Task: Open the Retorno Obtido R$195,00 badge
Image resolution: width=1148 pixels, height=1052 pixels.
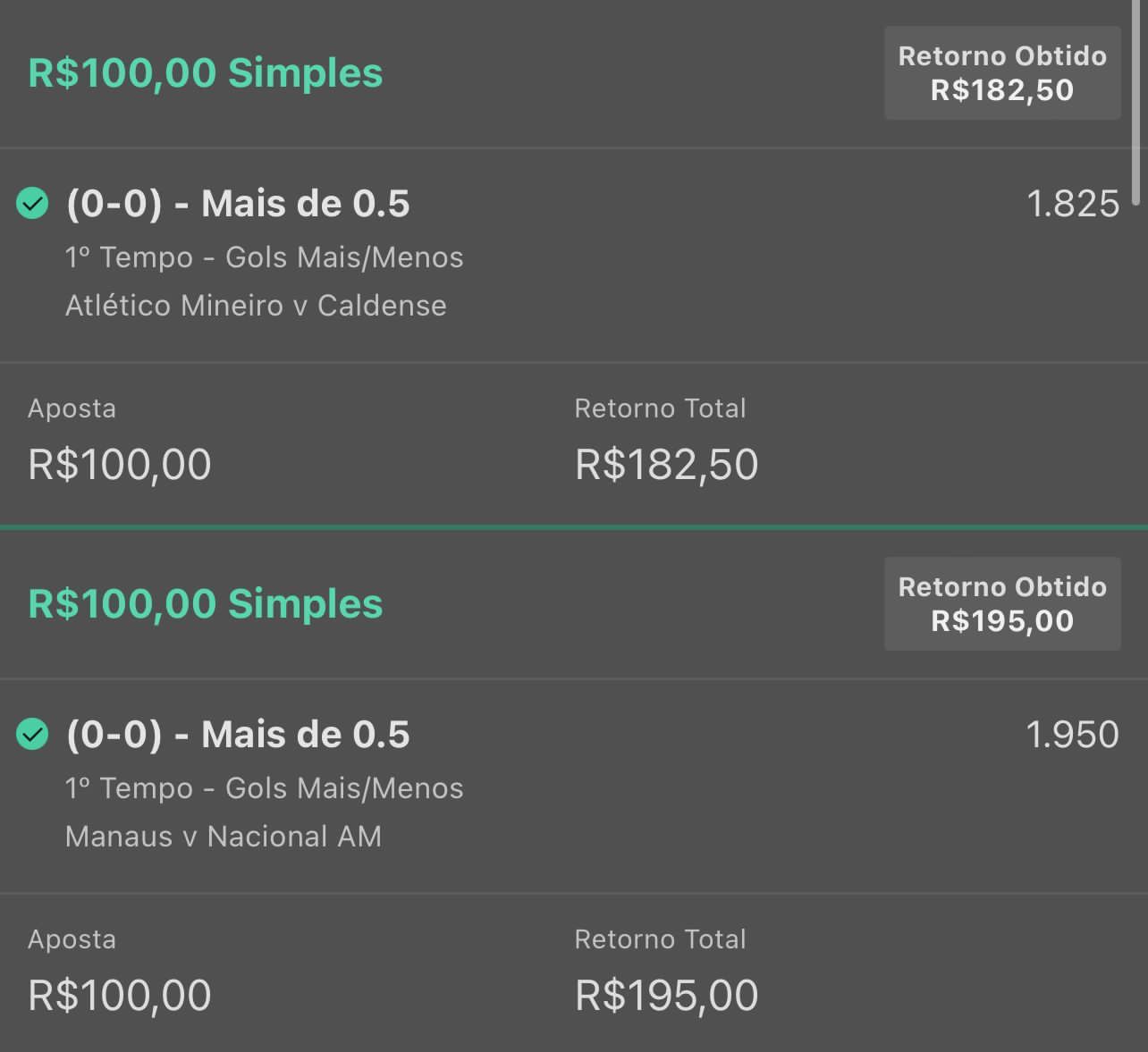Action: click(1002, 604)
